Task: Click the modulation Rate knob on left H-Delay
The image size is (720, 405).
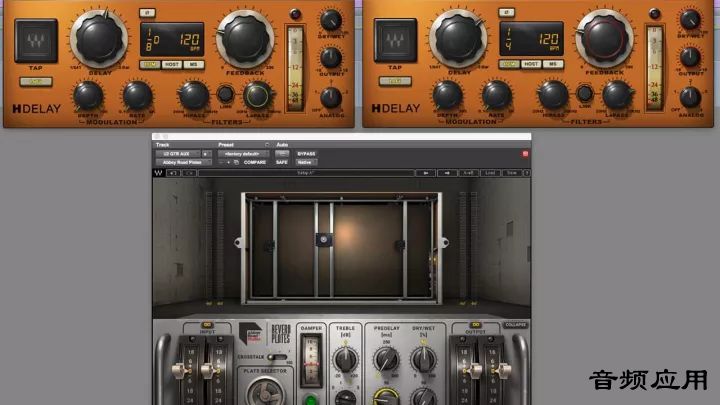Action: pyautogui.click(x=137, y=96)
